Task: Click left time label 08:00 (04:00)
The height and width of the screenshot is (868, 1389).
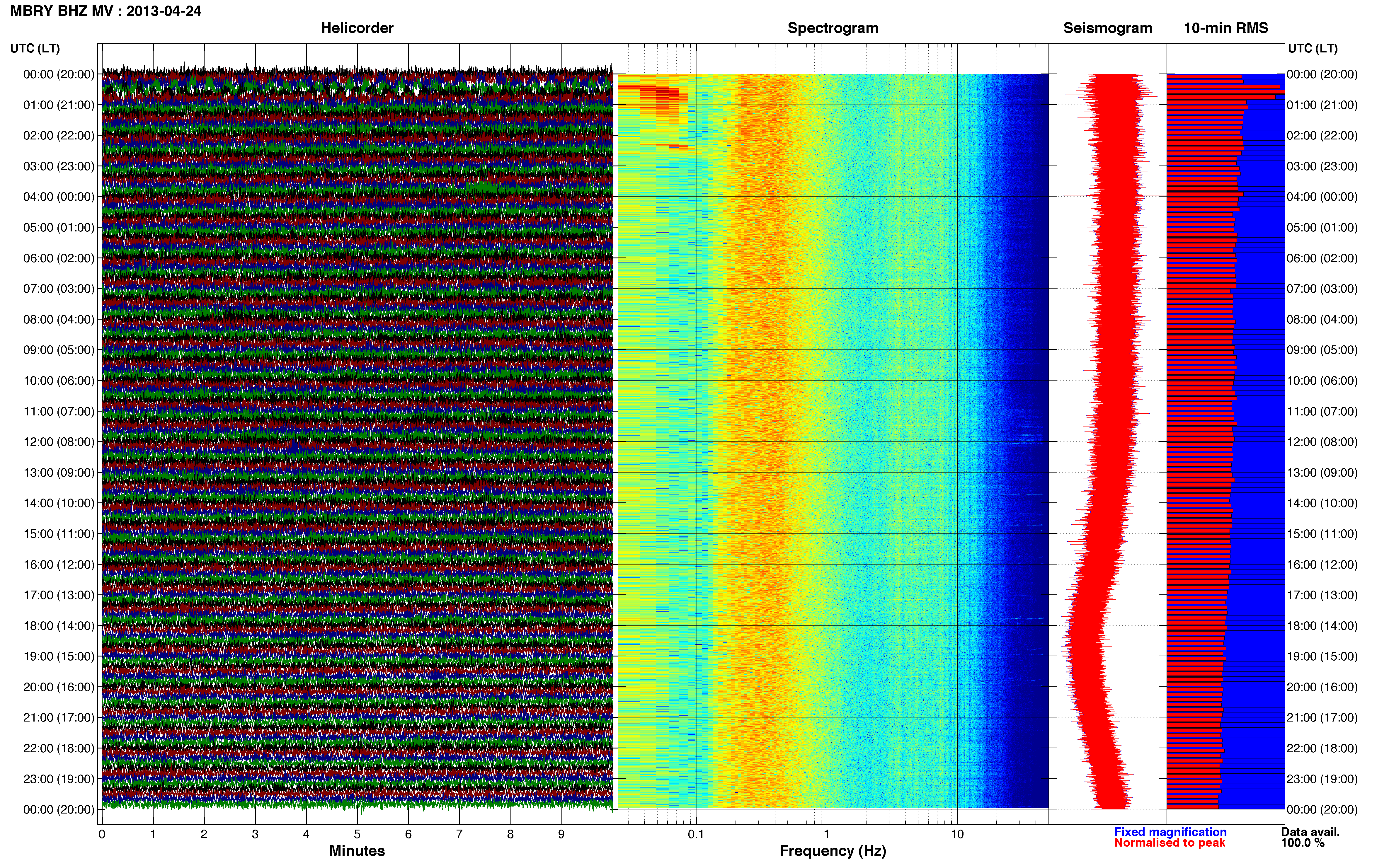Action: point(59,319)
